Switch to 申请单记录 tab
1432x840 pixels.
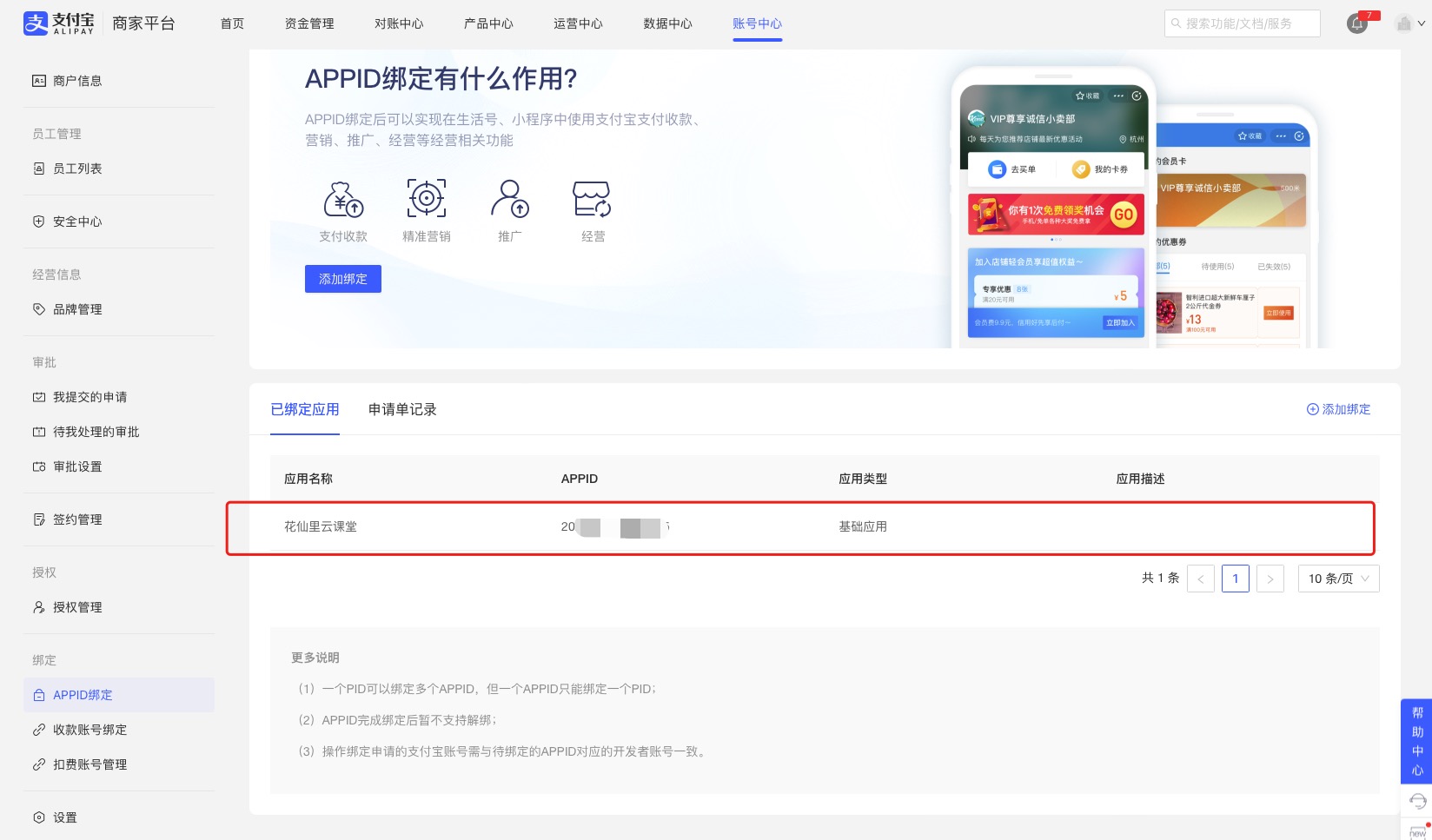(402, 409)
